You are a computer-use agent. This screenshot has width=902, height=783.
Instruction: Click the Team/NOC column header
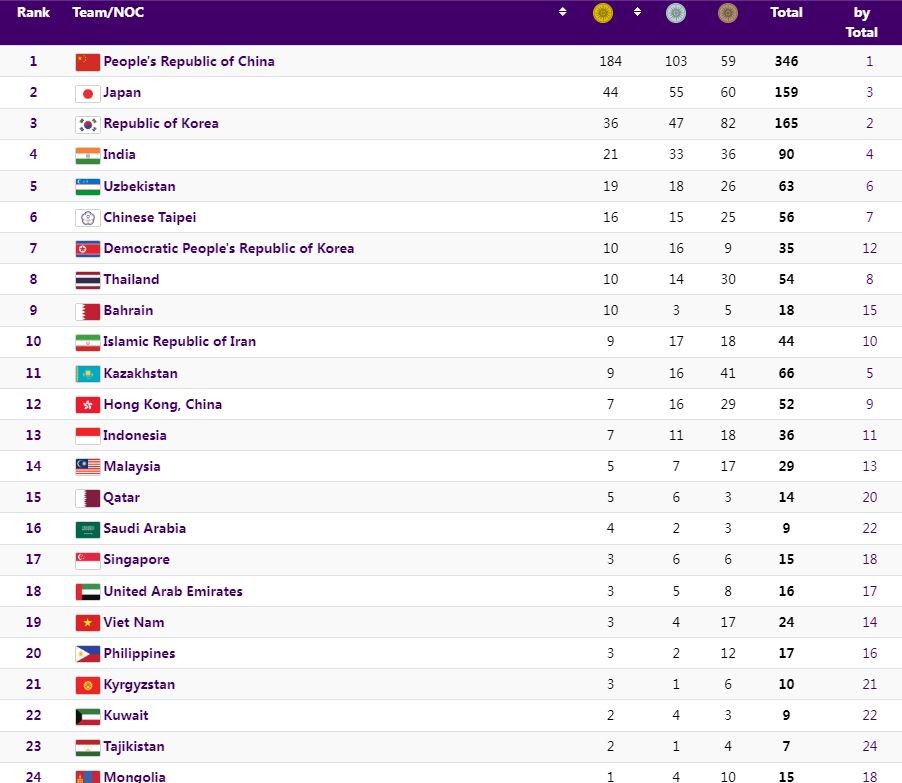coord(105,13)
